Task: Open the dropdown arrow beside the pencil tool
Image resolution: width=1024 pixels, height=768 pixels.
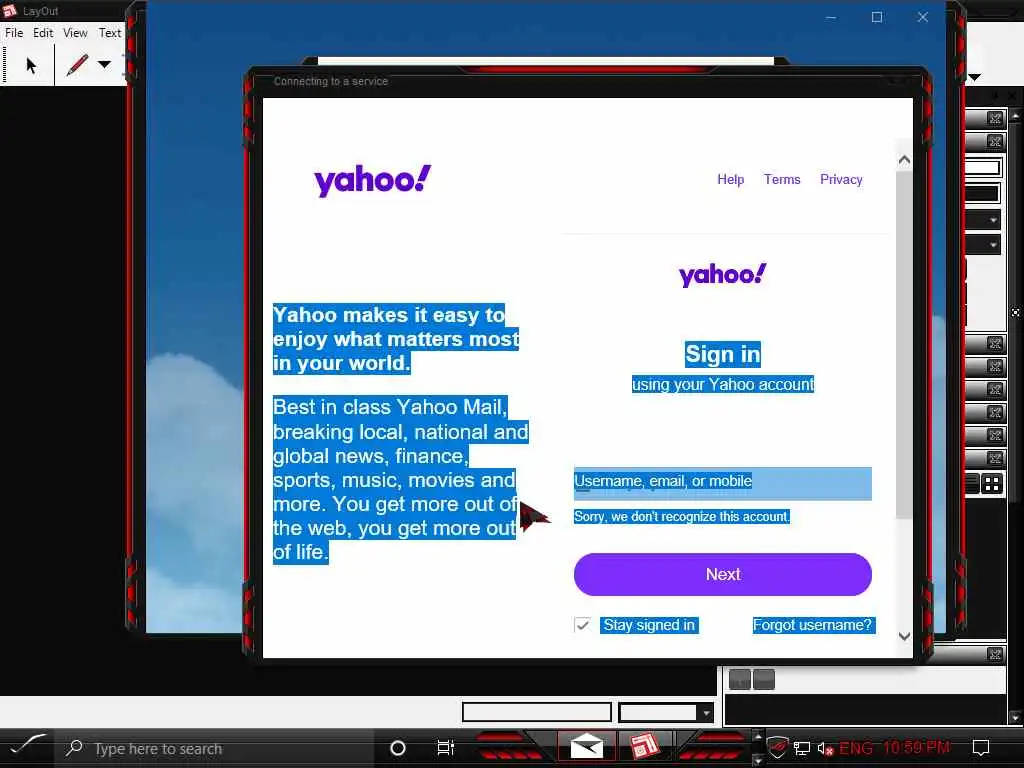Action: click(x=104, y=64)
